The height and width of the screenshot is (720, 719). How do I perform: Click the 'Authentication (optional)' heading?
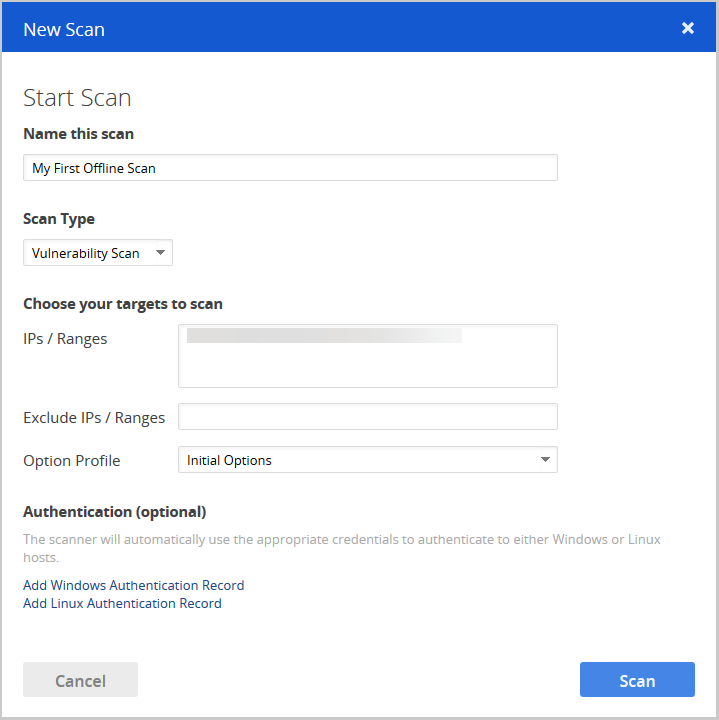(x=114, y=512)
